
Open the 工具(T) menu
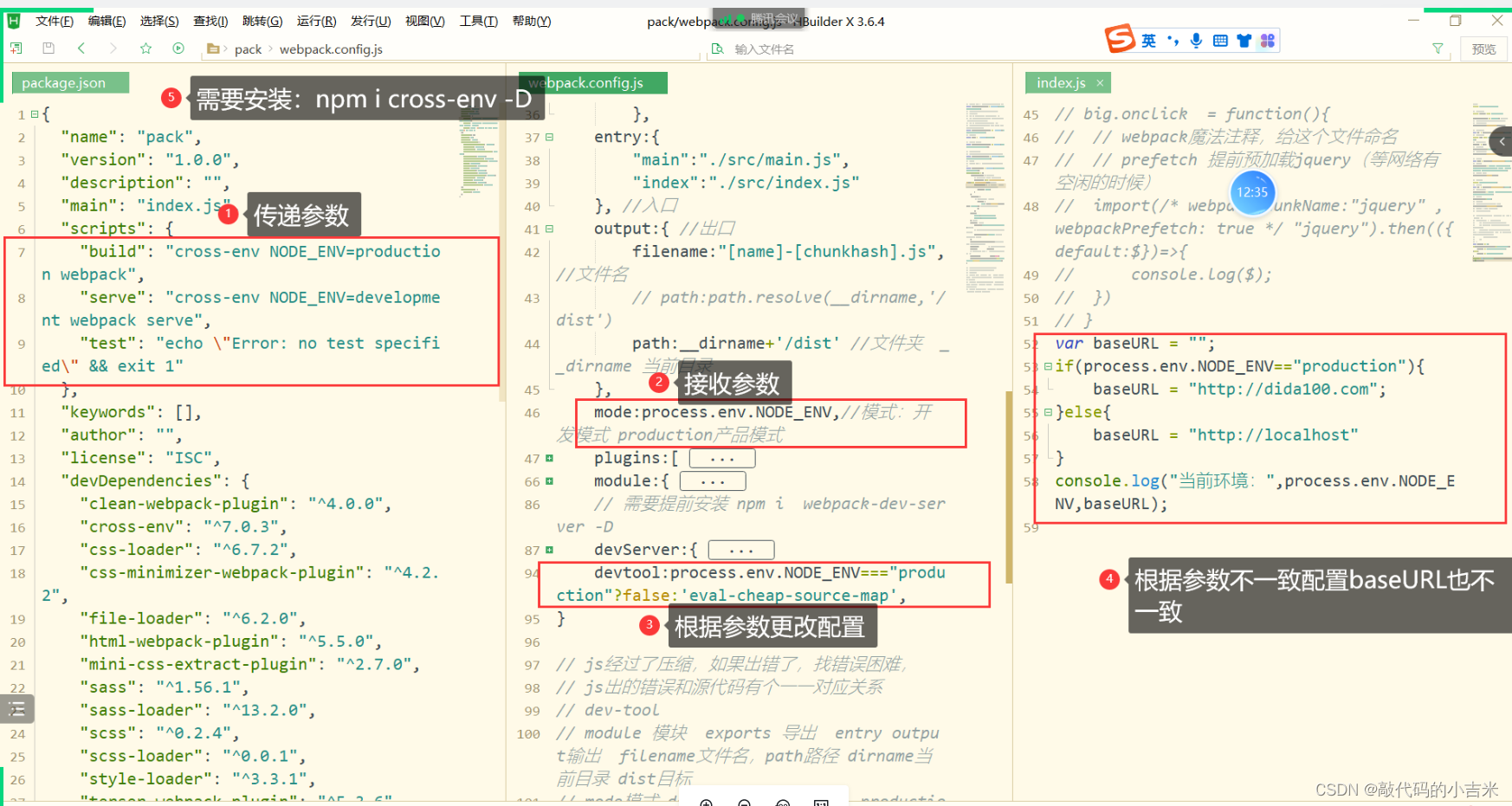pyautogui.click(x=478, y=21)
